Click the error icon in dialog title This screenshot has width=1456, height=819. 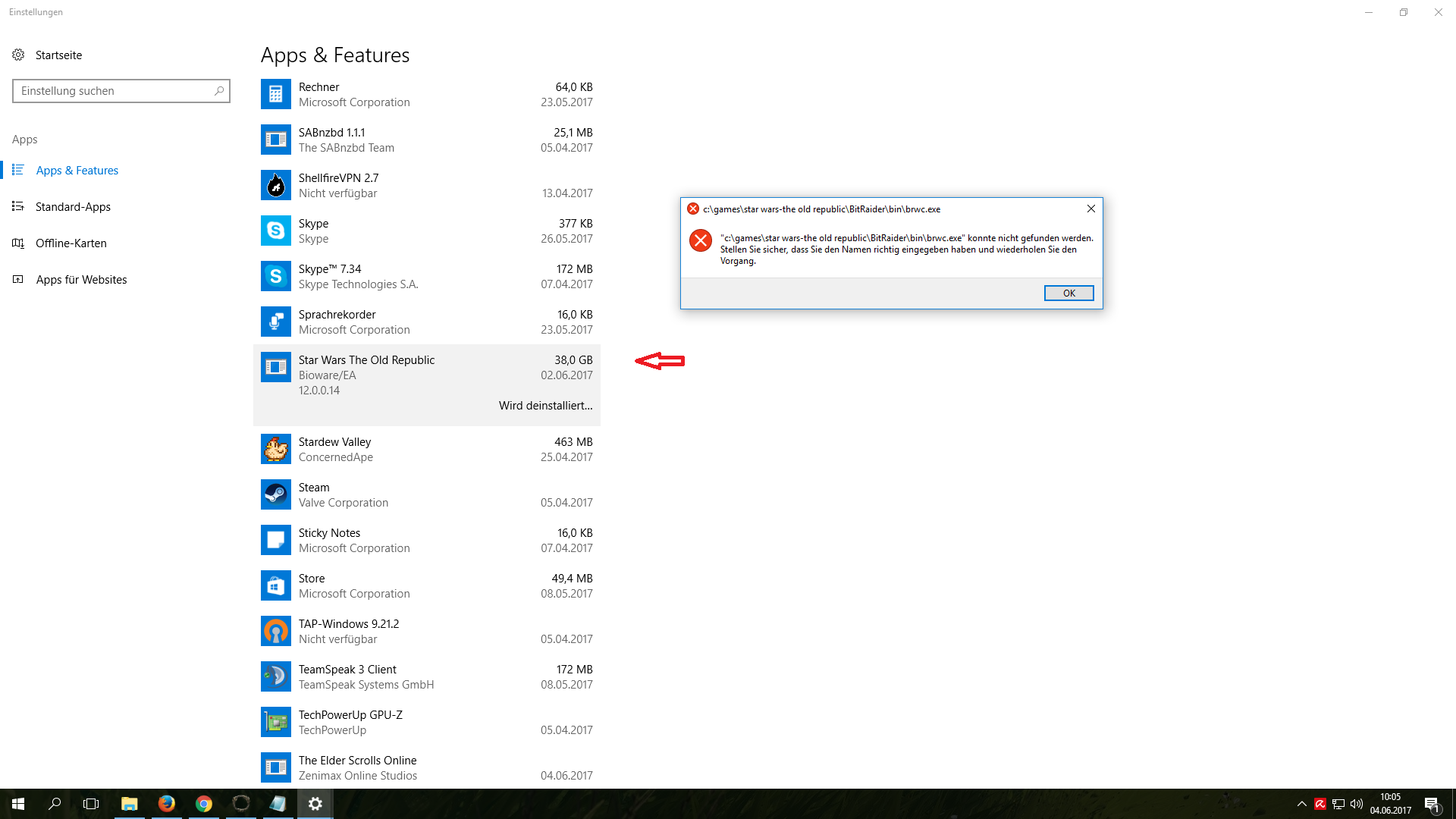click(x=693, y=209)
